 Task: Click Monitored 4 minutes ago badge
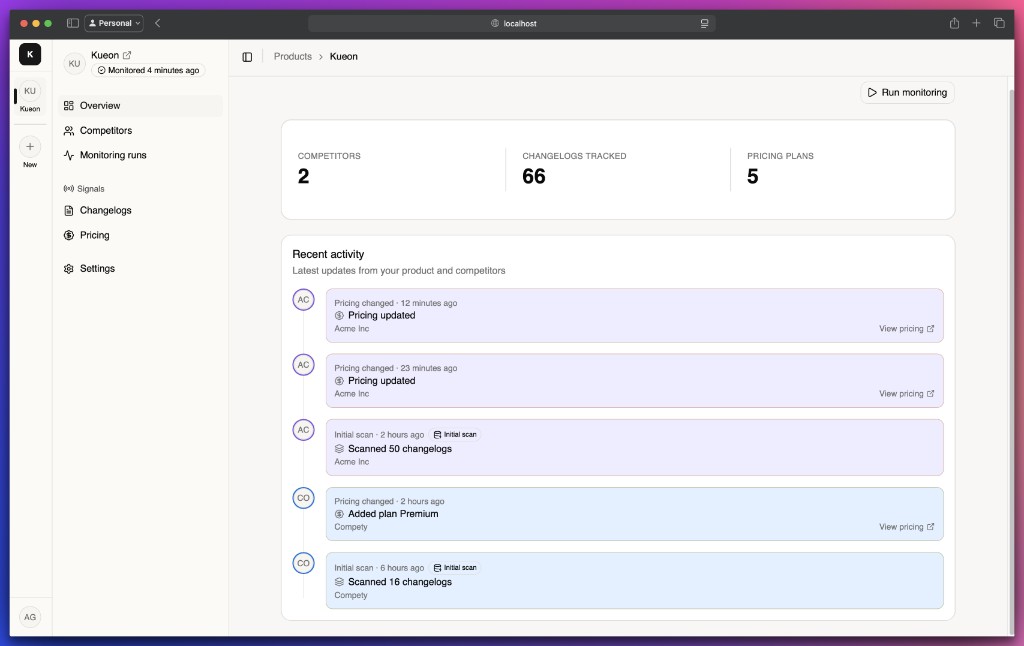point(148,71)
